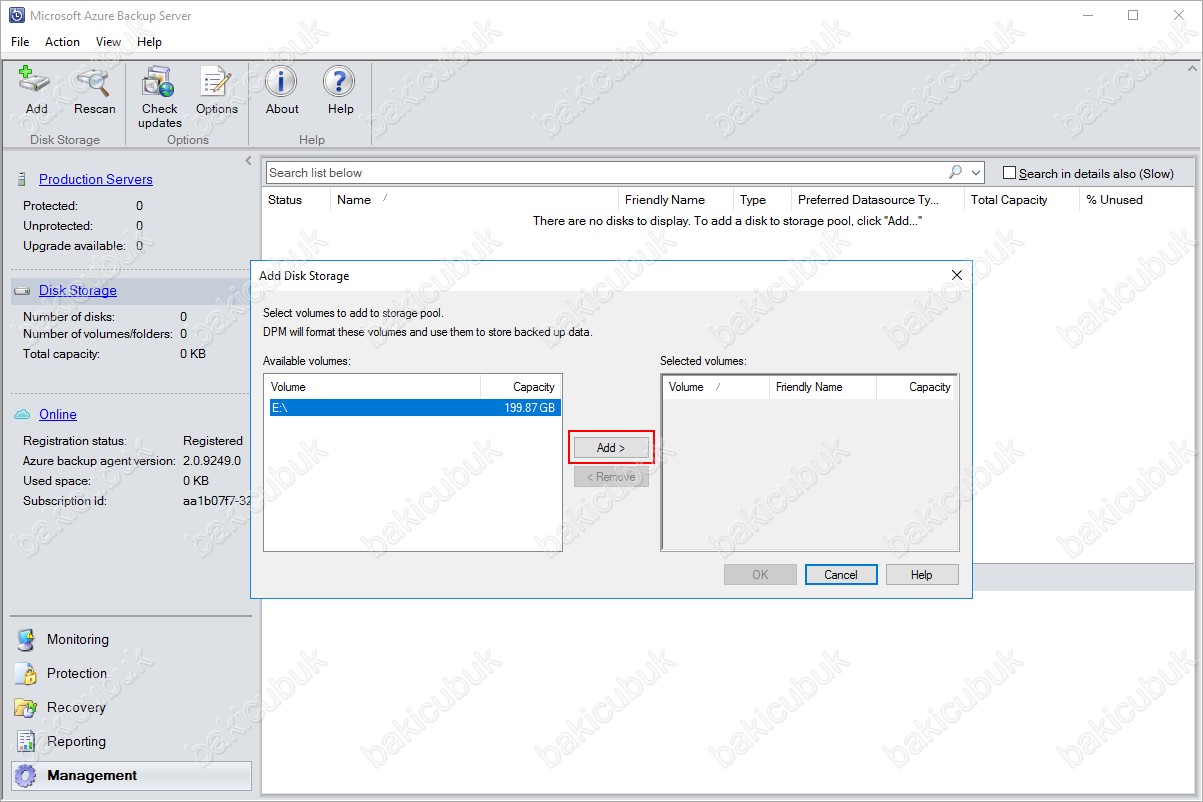Click the 199.87 GB capacity value
This screenshot has width=1203, height=802.
(530, 408)
